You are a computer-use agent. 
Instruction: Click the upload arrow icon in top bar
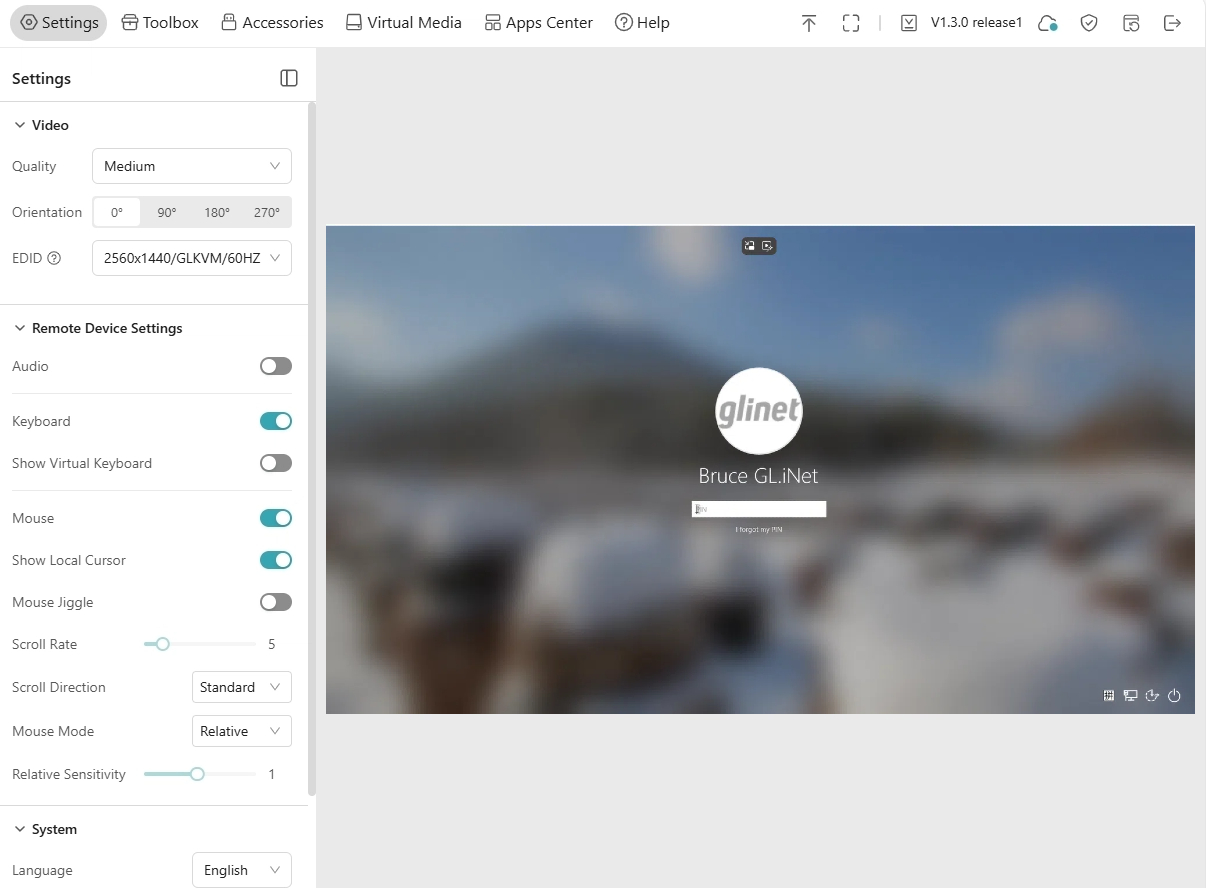point(809,23)
